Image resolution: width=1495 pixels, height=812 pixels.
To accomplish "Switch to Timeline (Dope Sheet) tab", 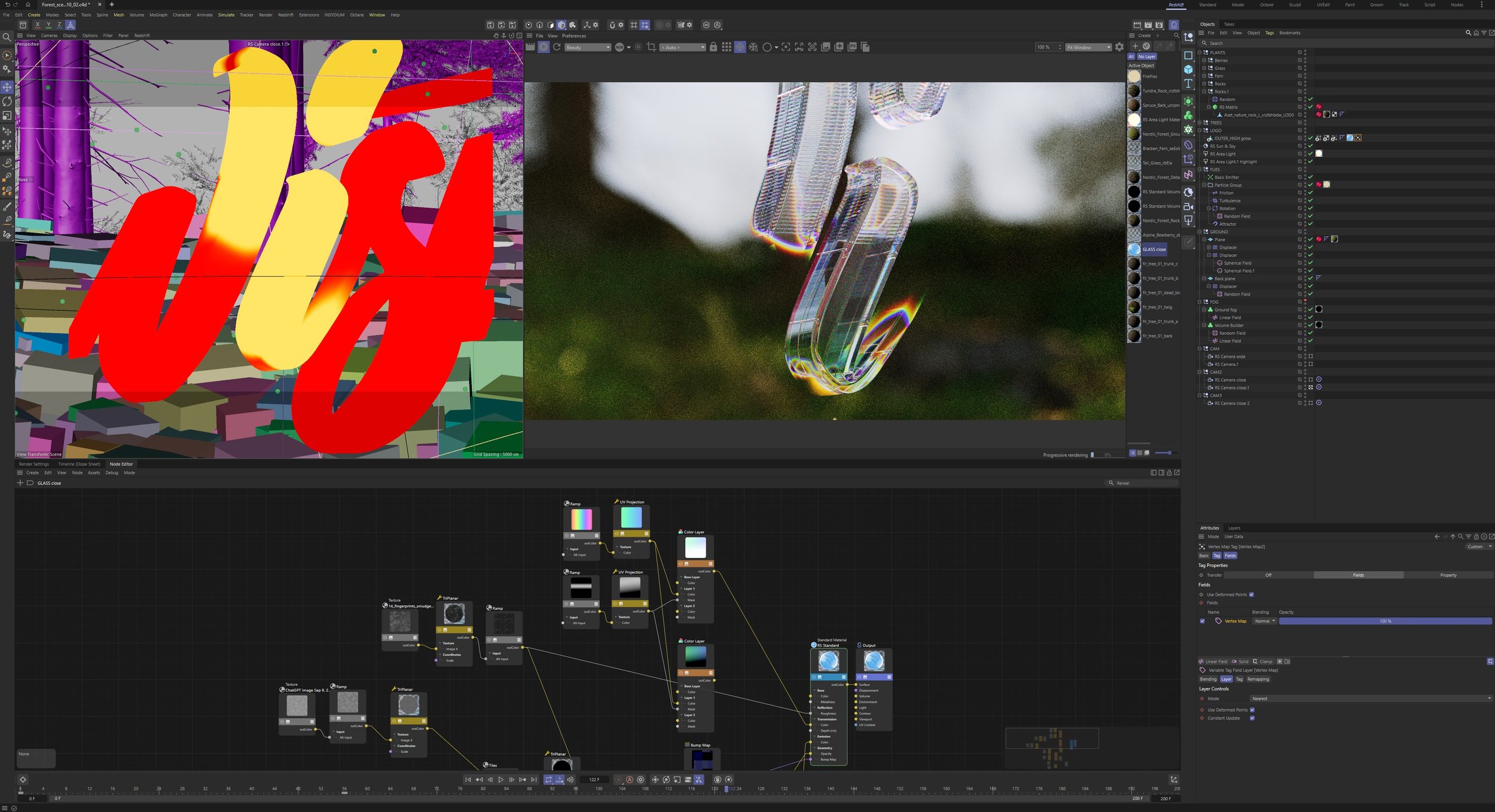I will pyautogui.click(x=79, y=465).
